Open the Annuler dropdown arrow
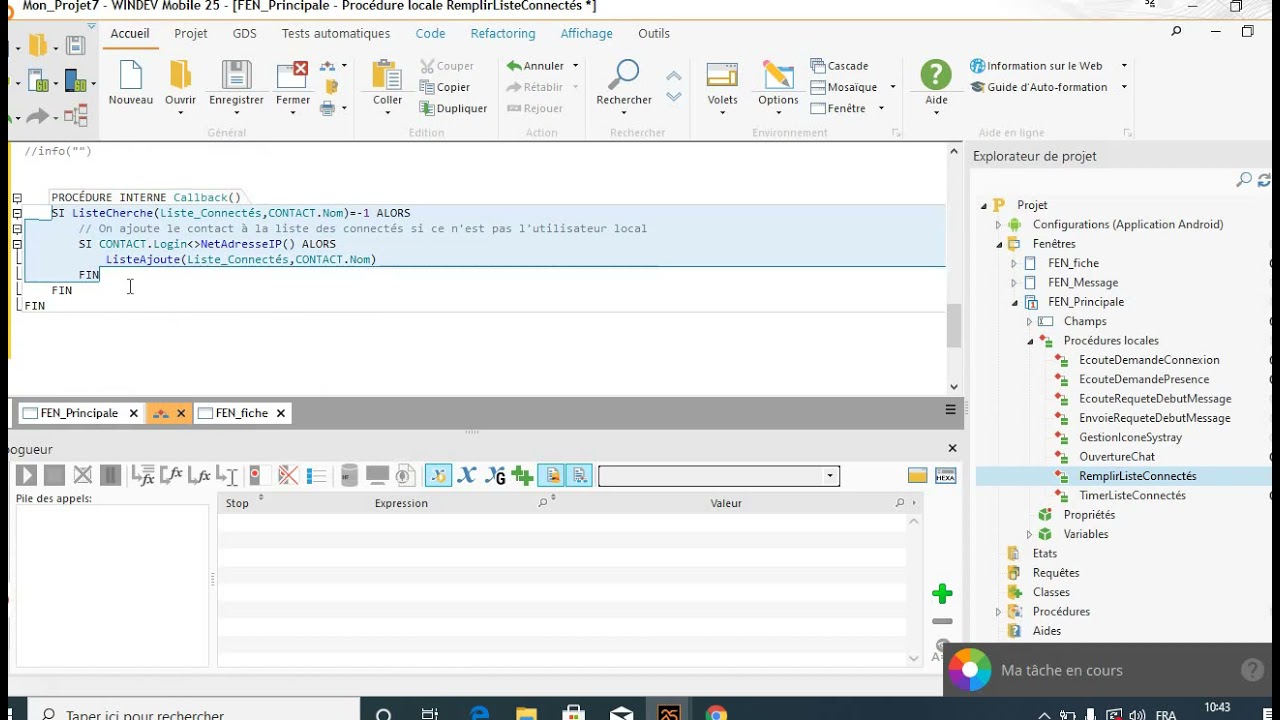 (575, 66)
